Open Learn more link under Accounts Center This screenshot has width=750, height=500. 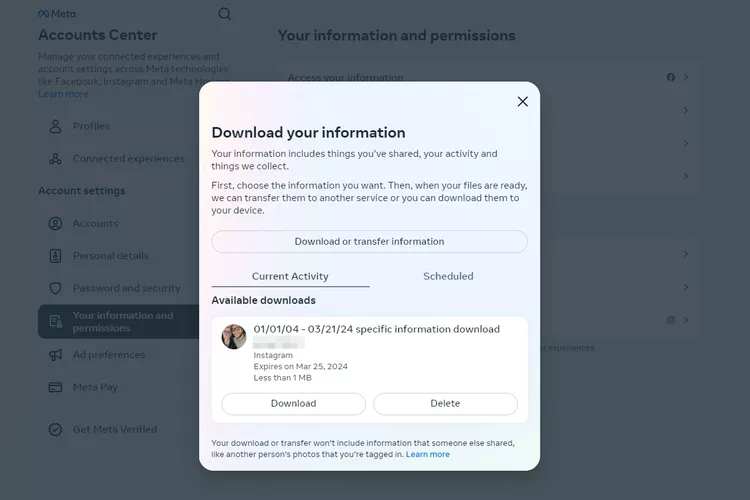[x=63, y=94]
